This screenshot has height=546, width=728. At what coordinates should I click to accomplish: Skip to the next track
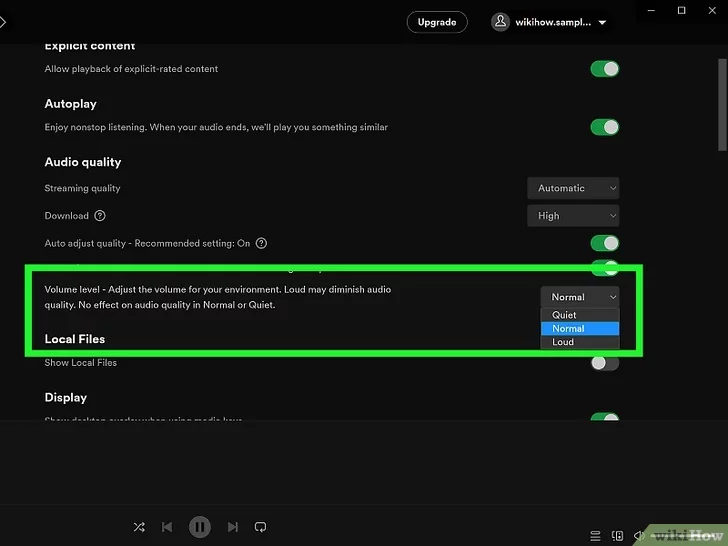232,527
